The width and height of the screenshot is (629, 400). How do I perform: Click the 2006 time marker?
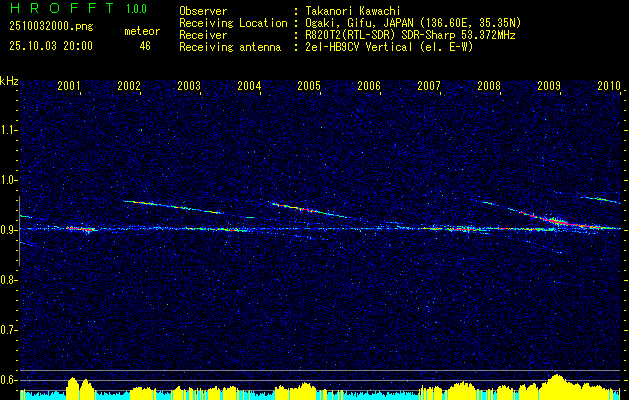point(369,86)
